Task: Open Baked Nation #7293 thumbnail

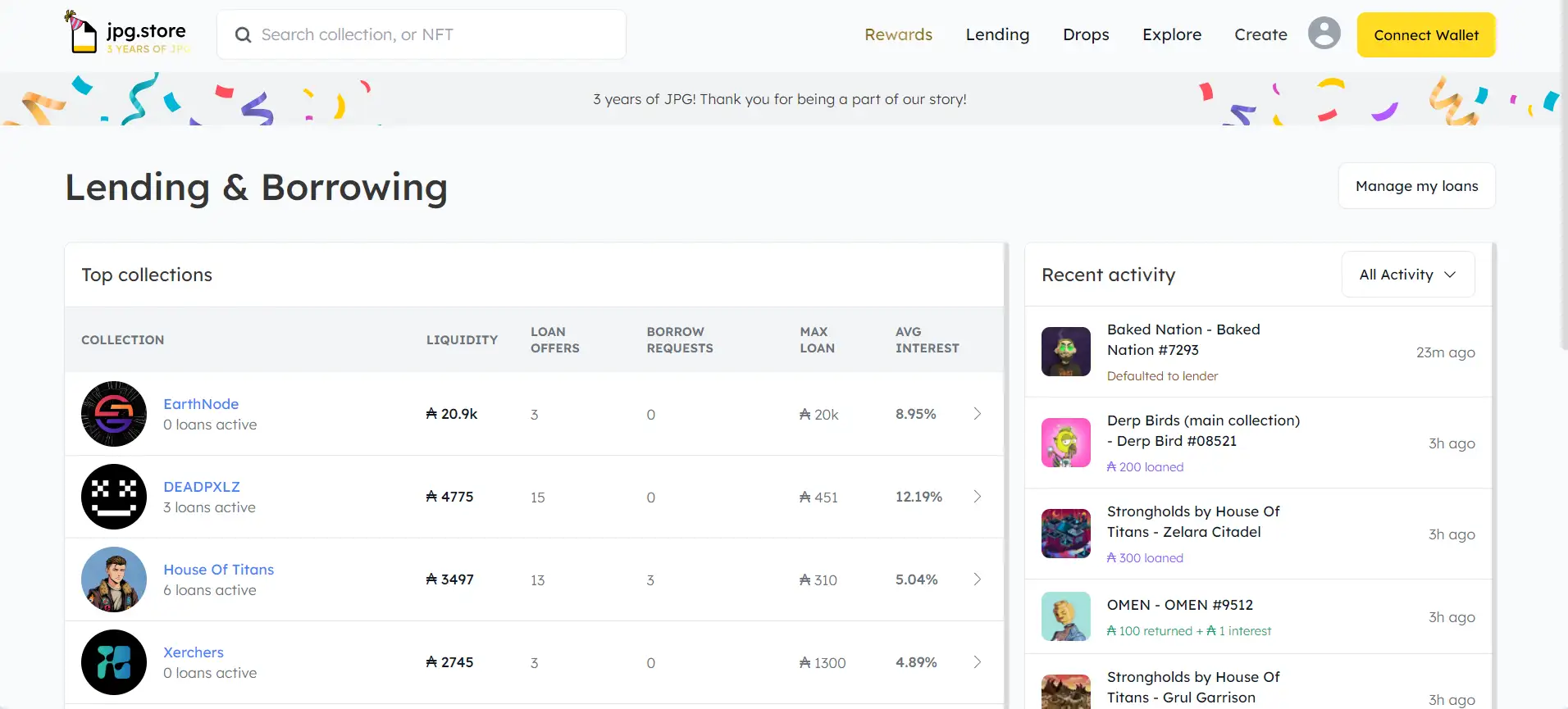Action: [x=1065, y=352]
